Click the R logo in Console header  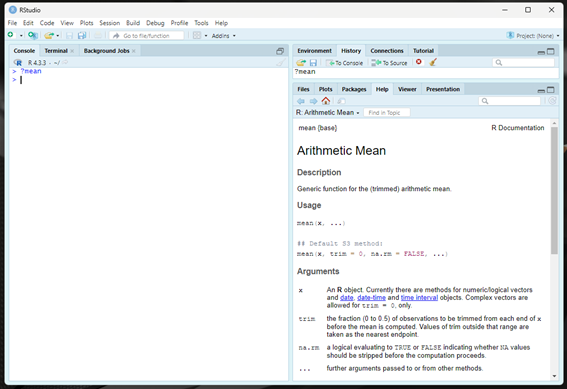[x=18, y=63]
